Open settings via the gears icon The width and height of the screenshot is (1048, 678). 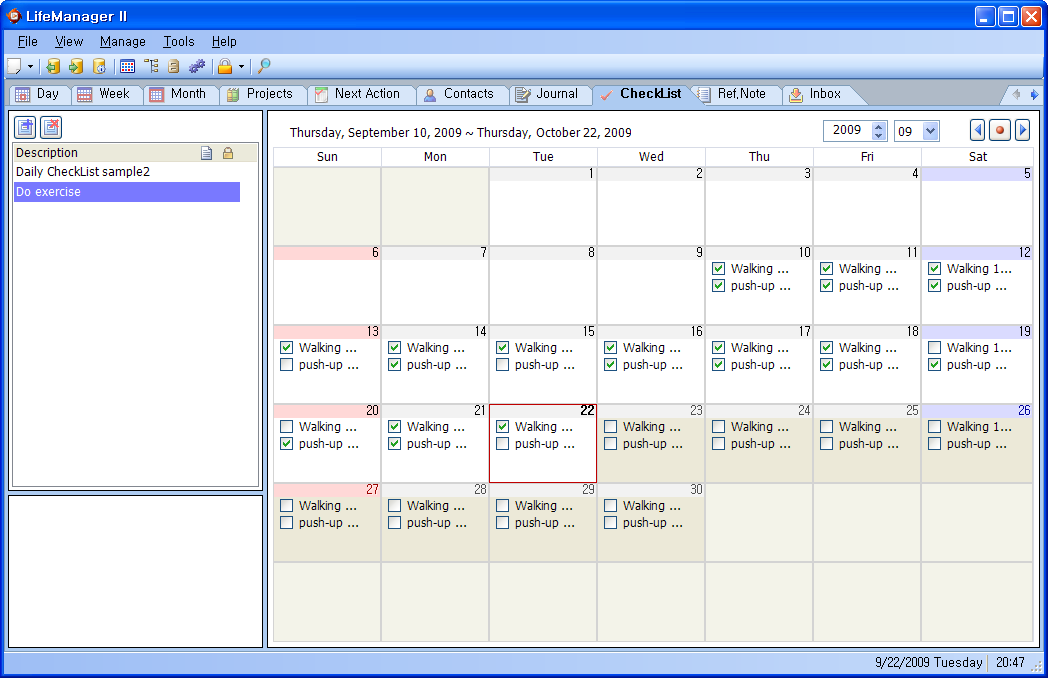tap(196, 66)
